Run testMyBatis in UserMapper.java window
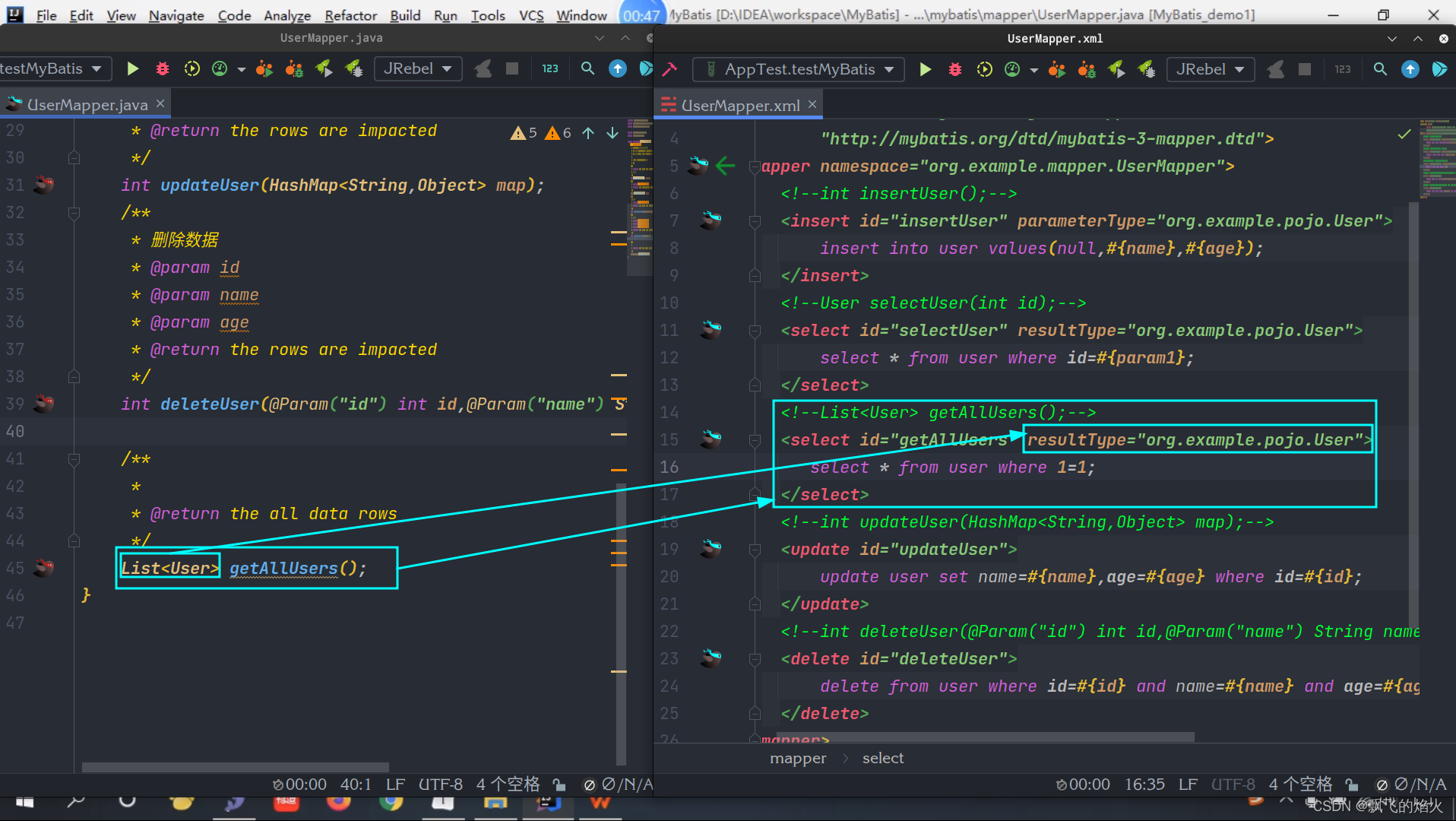1456x821 pixels. [132, 69]
